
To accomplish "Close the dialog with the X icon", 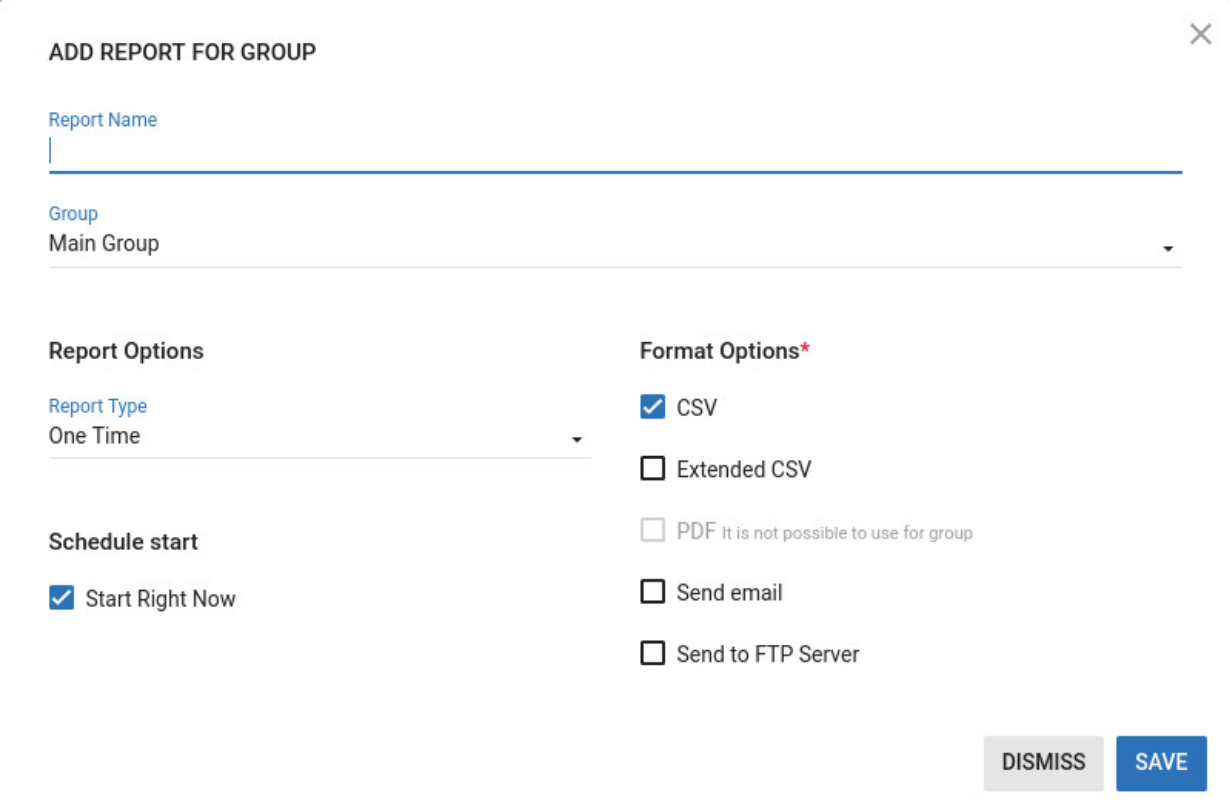I will coord(1201,33).
